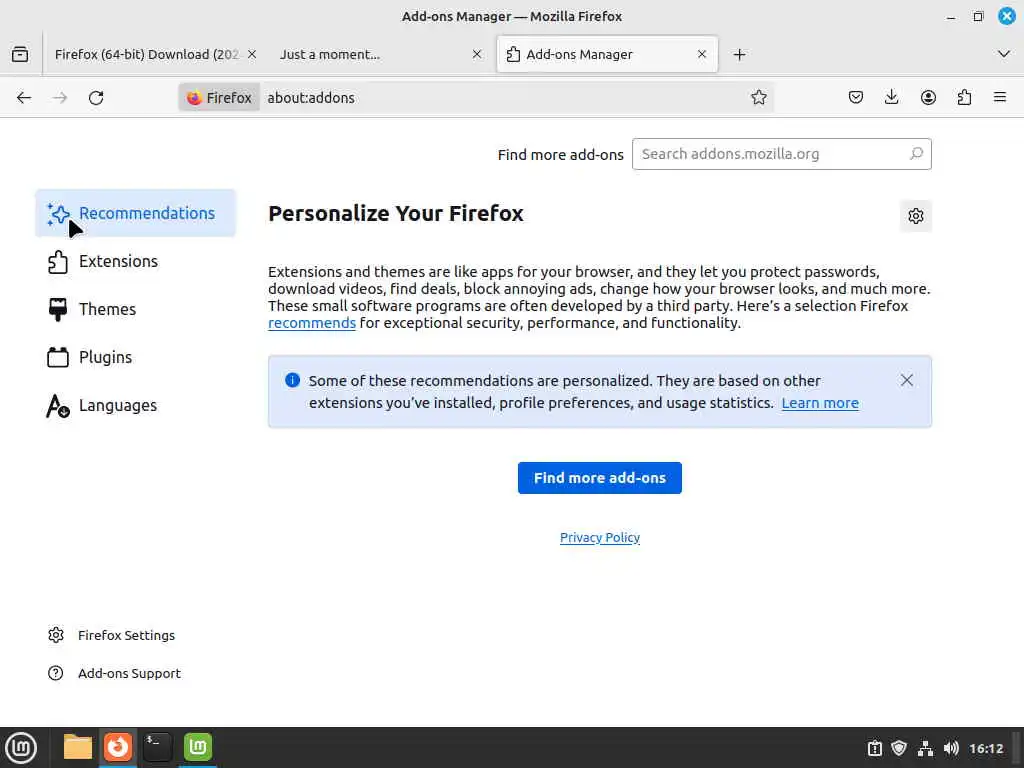Image resolution: width=1024 pixels, height=768 pixels.
Task: Open Tools for all add-ons gear
Action: 916,216
